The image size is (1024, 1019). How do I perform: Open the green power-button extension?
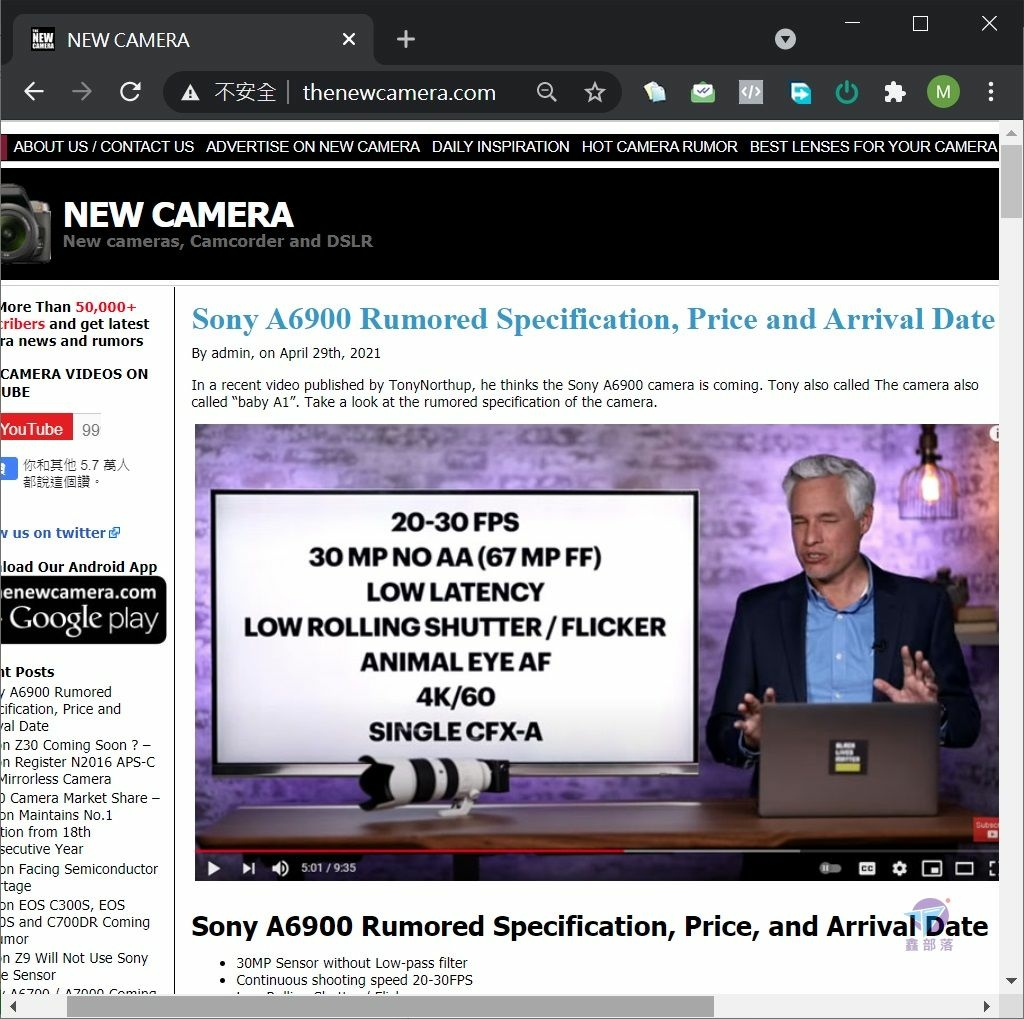tap(847, 92)
